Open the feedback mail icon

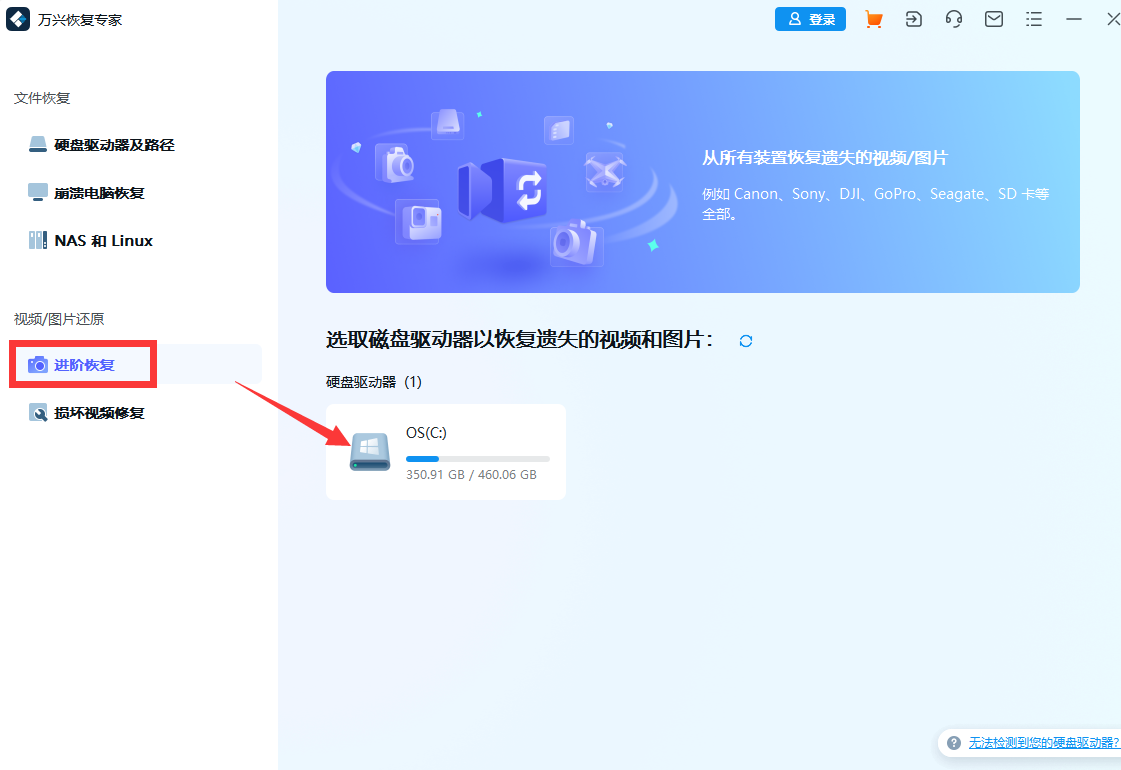pos(993,19)
